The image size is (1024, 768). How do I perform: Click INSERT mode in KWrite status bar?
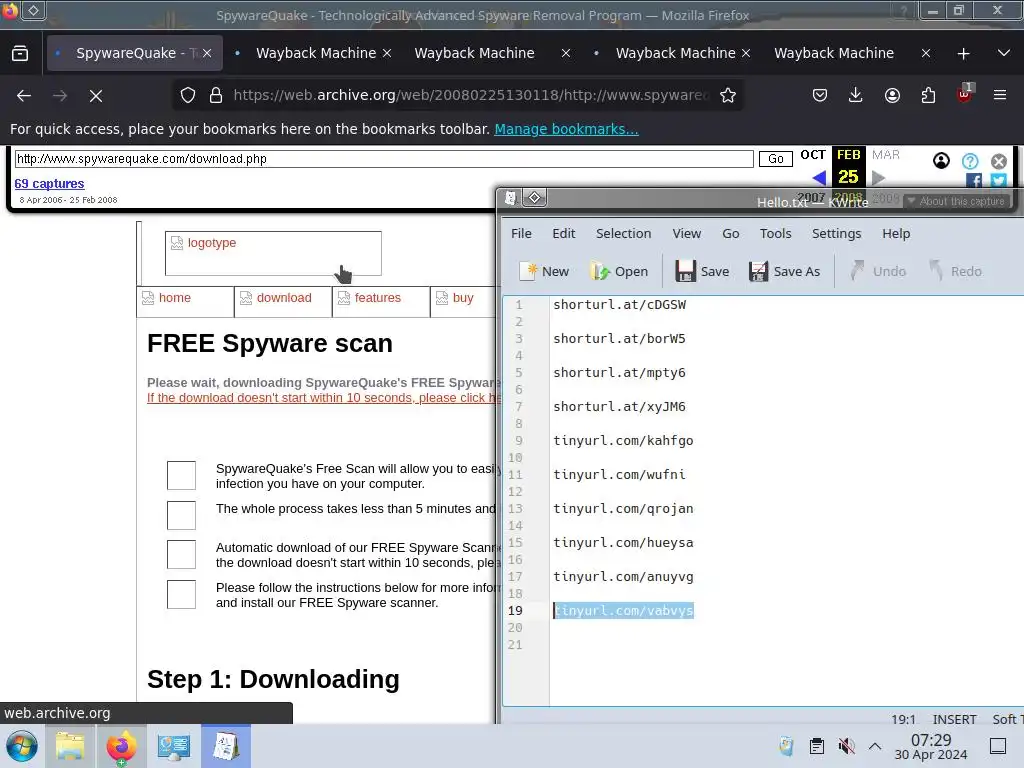[954, 719]
